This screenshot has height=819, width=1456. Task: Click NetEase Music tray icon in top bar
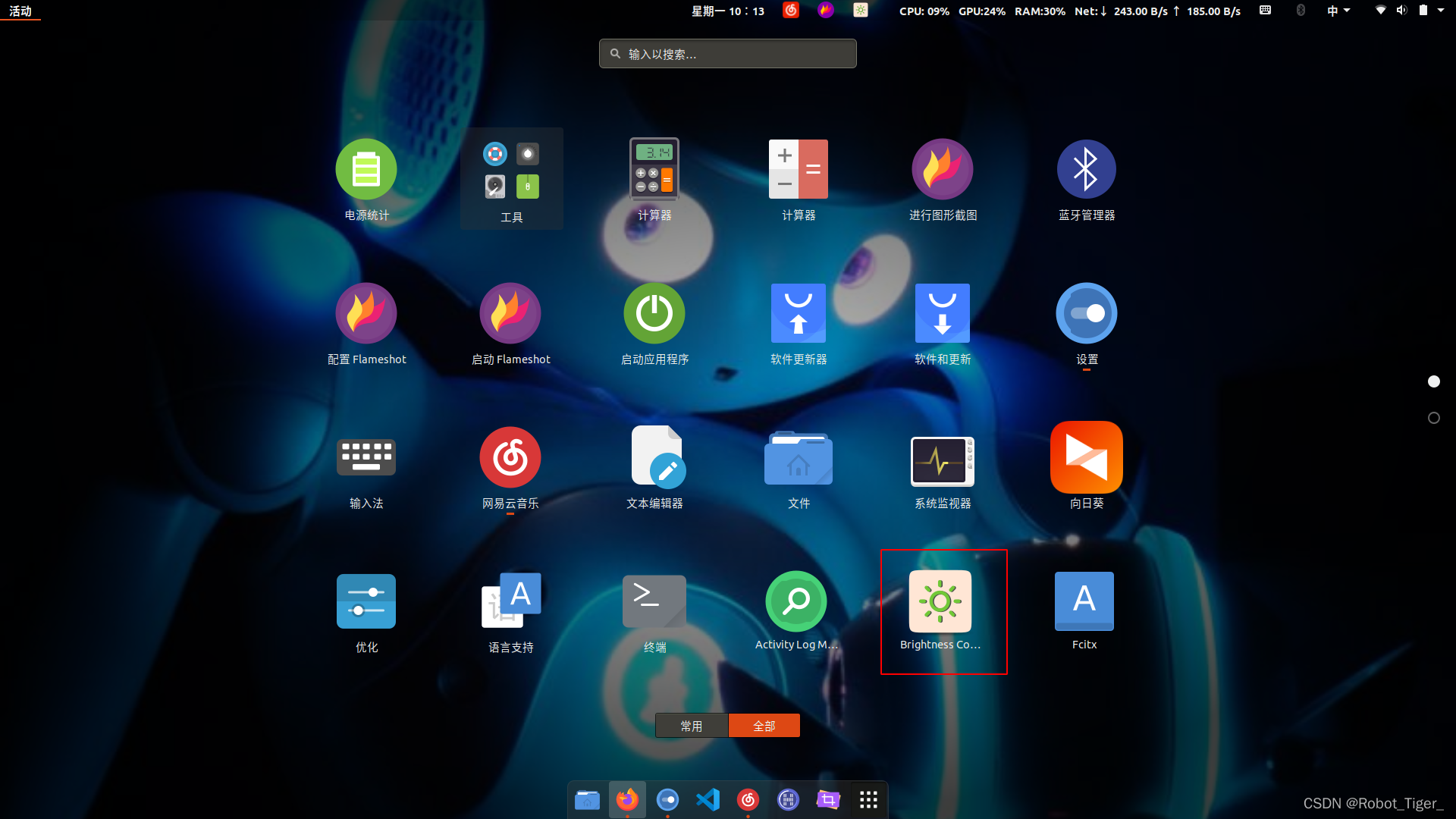point(791,10)
